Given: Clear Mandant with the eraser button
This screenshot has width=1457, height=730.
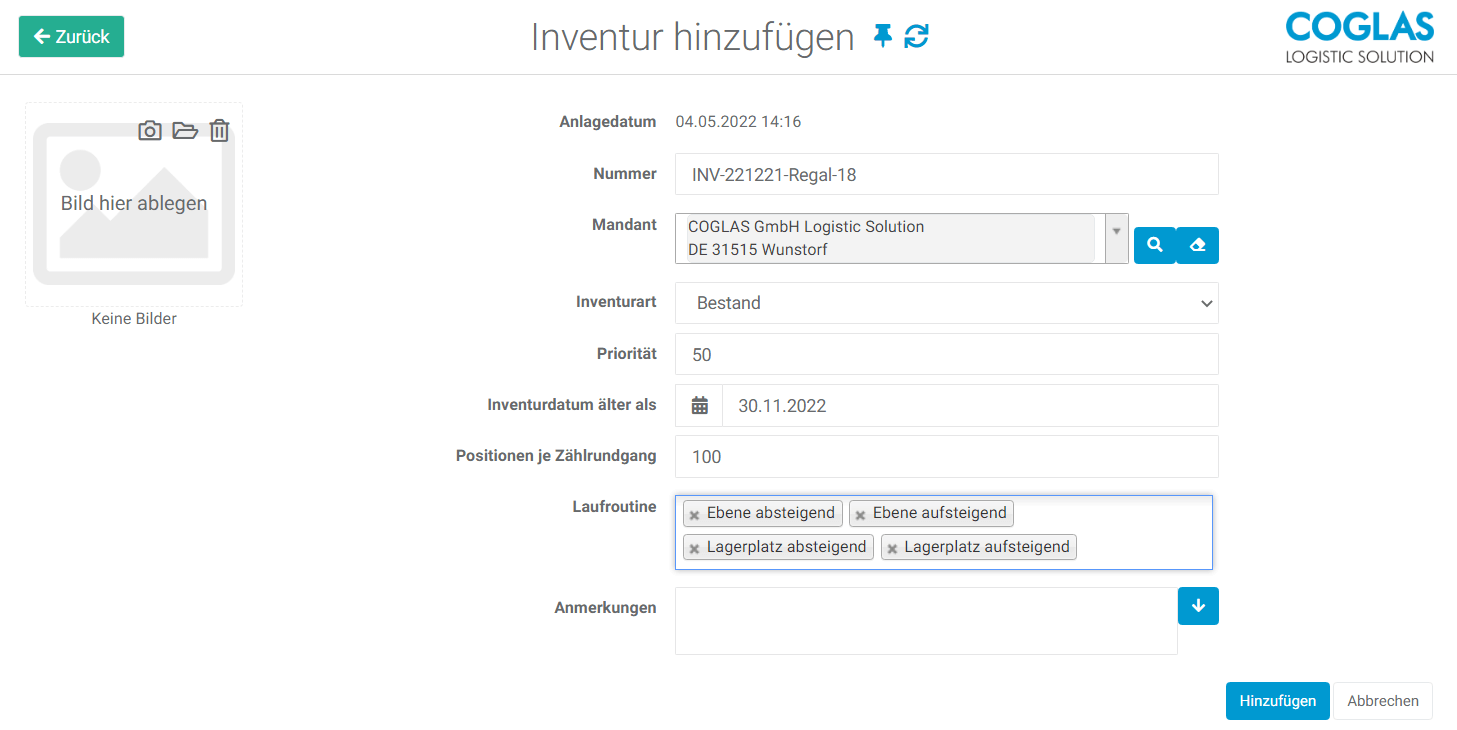Looking at the screenshot, I should (x=1197, y=245).
